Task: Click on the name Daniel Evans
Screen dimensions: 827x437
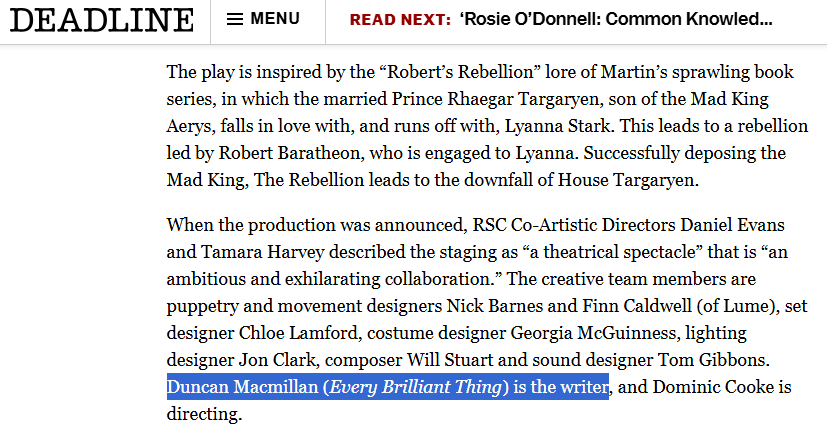Action: [x=733, y=225]
